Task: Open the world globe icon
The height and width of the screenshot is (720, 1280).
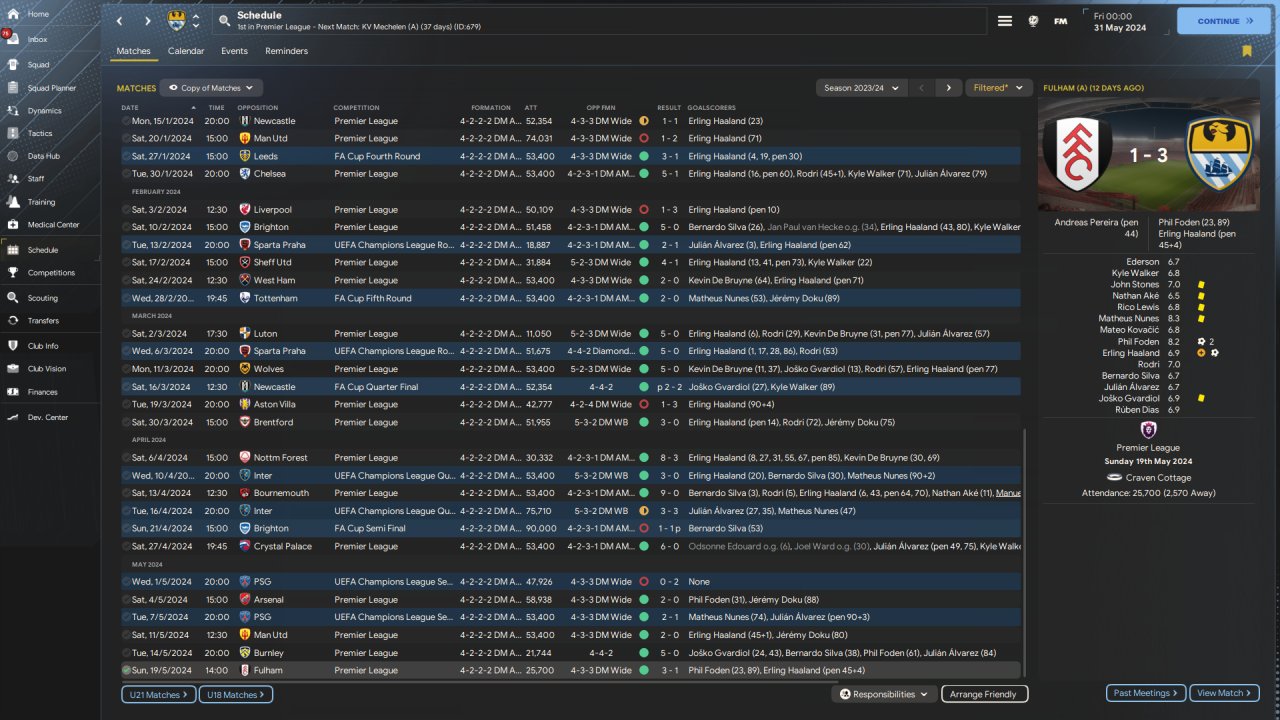Action: click(1033, 21)
